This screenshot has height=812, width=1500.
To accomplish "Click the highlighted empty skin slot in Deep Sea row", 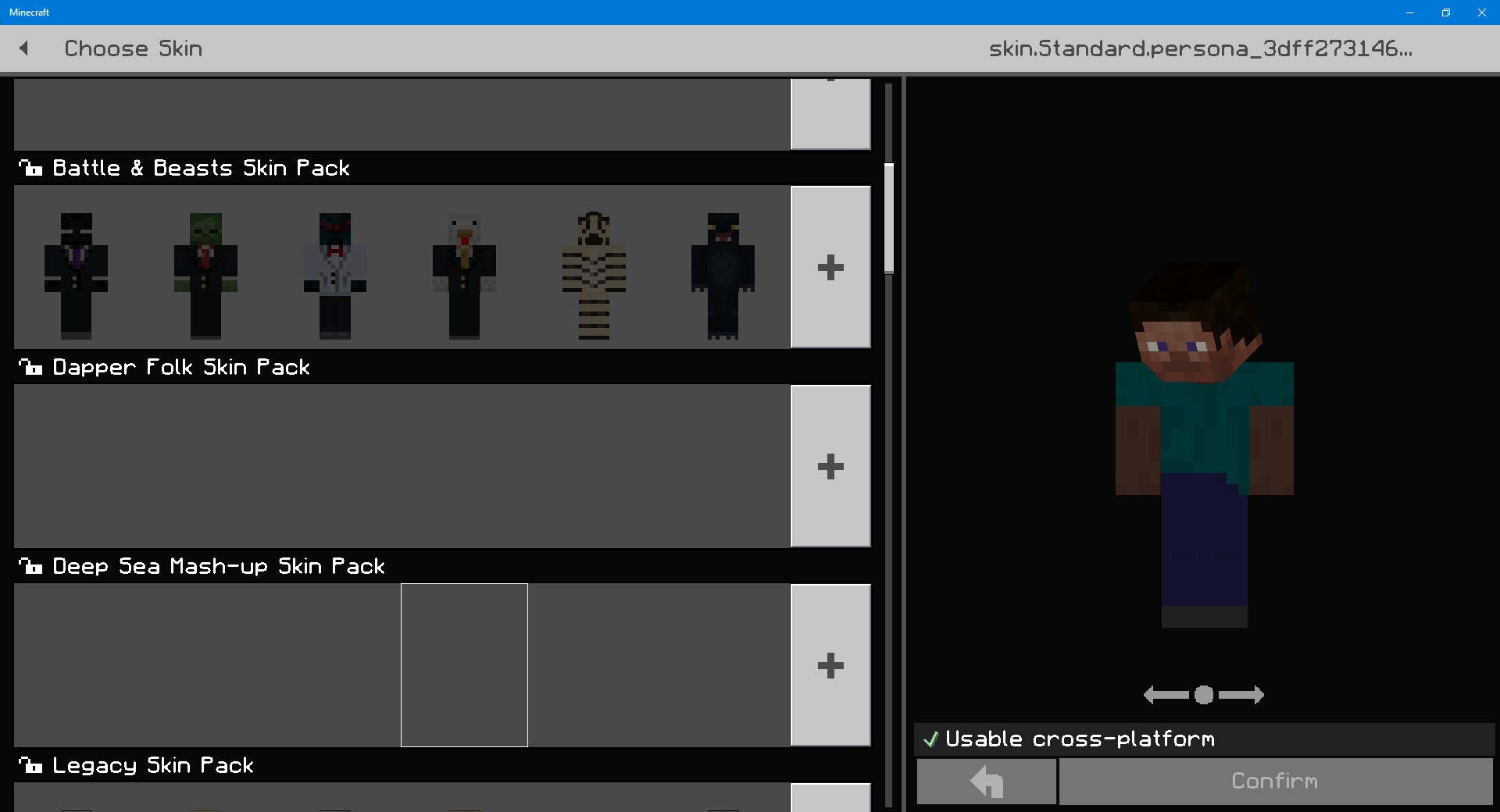I will [x=464, y=665].
